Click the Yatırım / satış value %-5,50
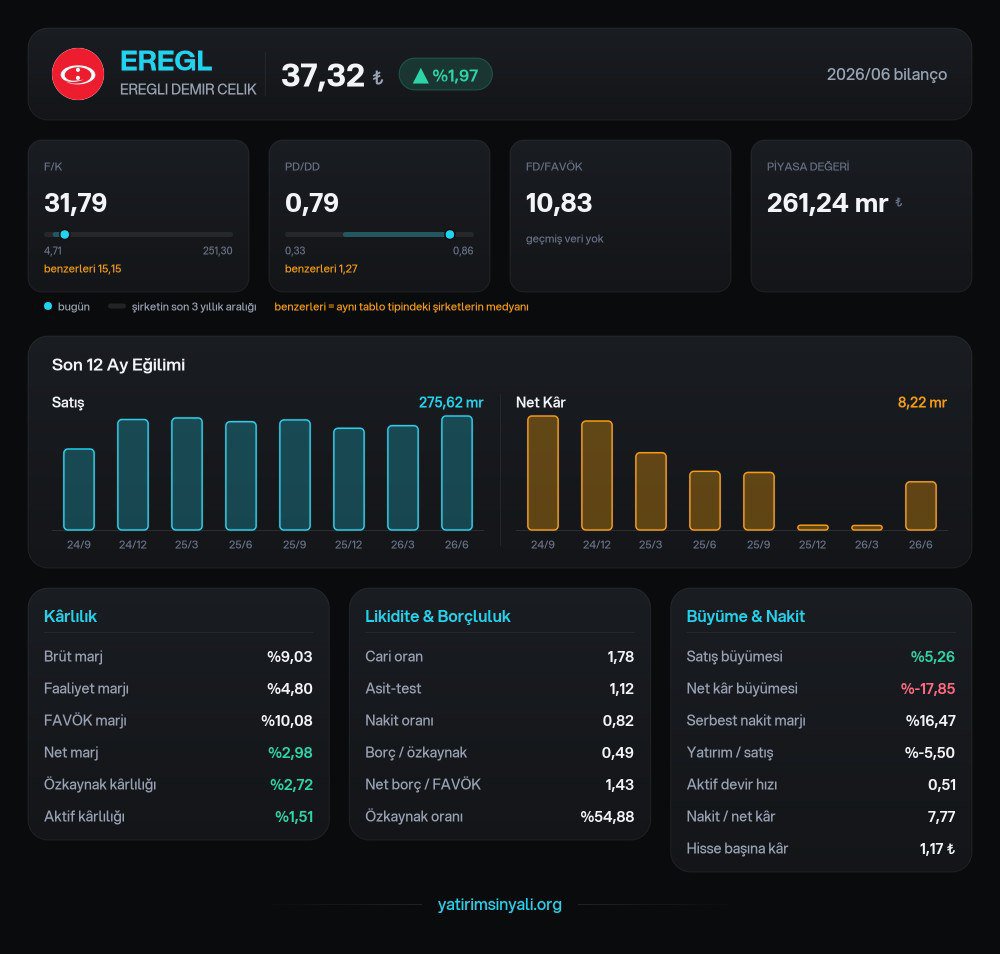The image size is (1000, 954). [x=930, y=752]
